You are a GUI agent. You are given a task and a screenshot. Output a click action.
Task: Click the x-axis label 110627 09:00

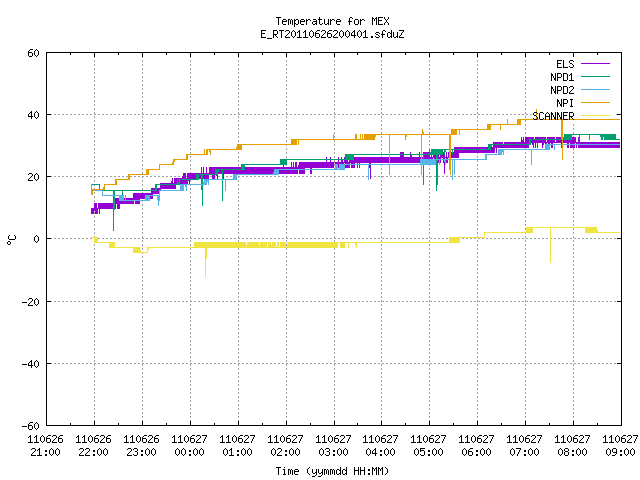click(x=620, y=446)
